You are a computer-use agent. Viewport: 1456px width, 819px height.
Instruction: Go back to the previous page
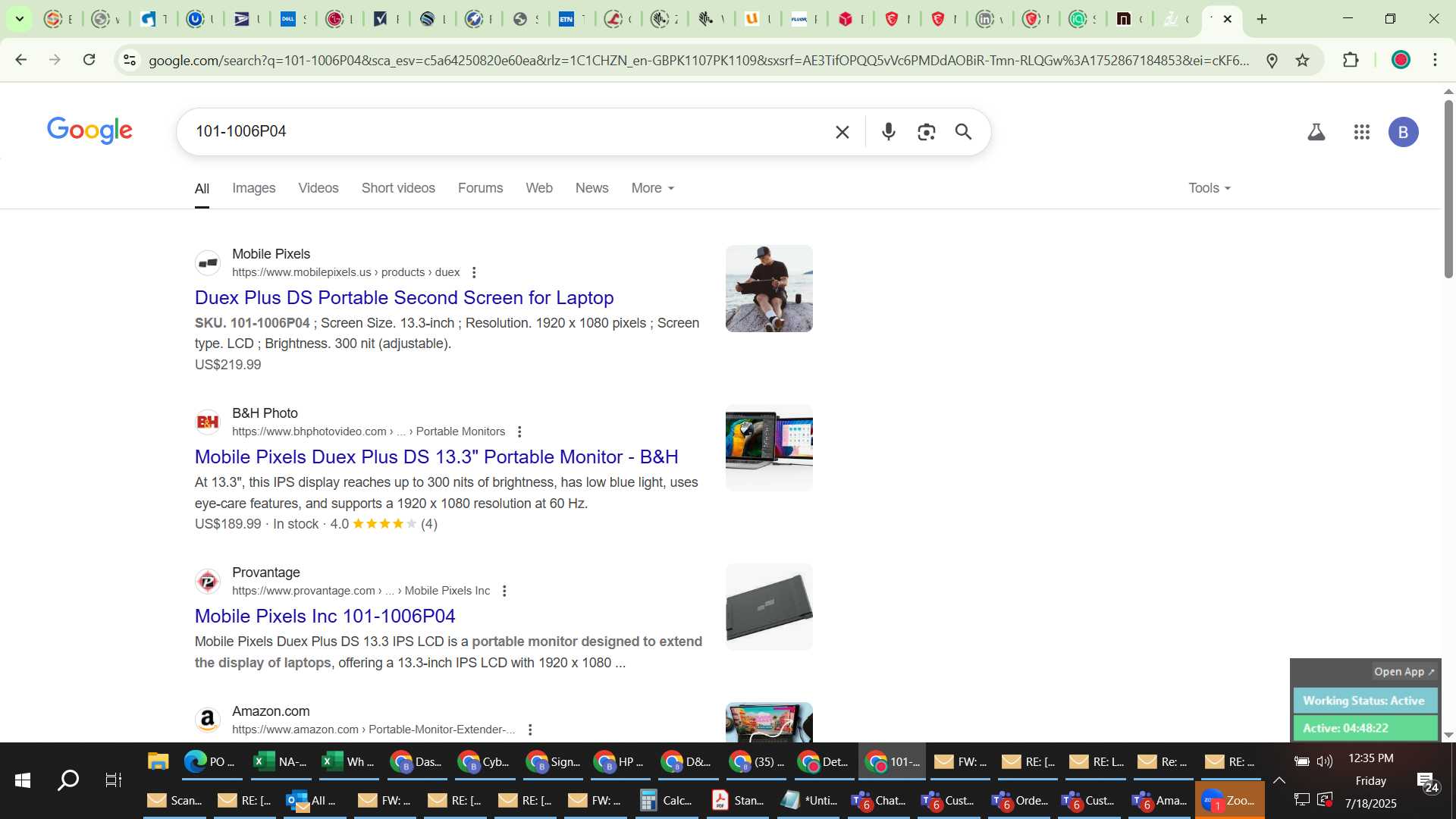tap(21, 60)
